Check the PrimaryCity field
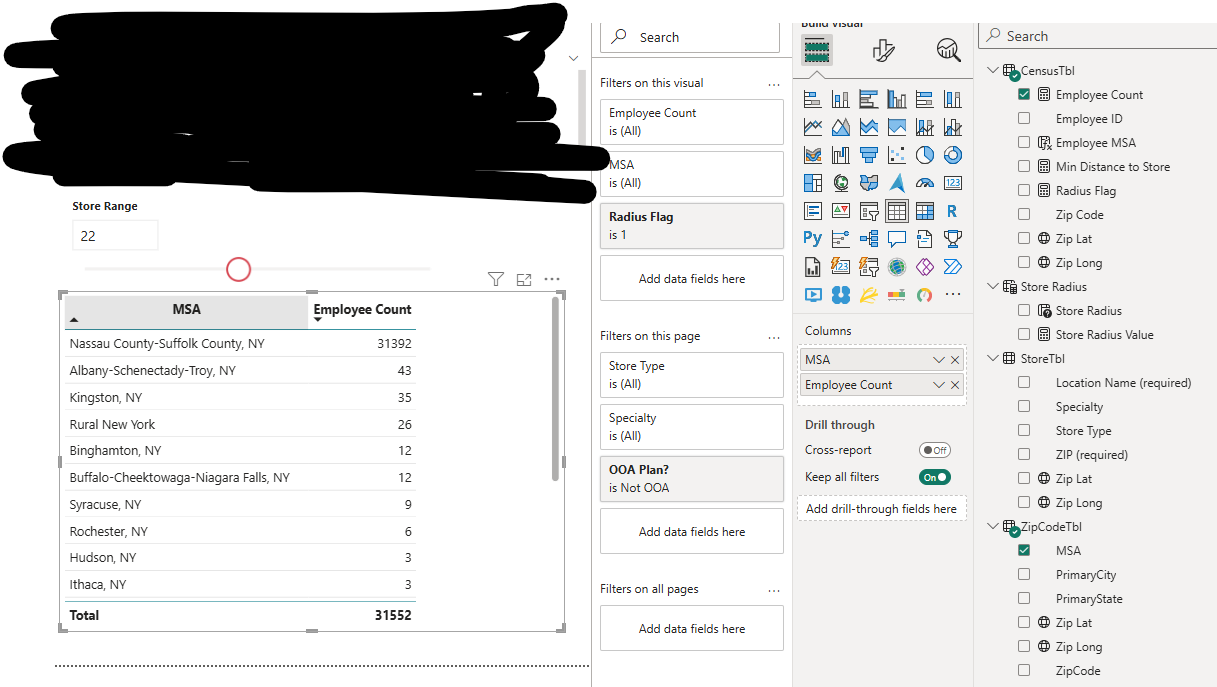 [1024, 575]
